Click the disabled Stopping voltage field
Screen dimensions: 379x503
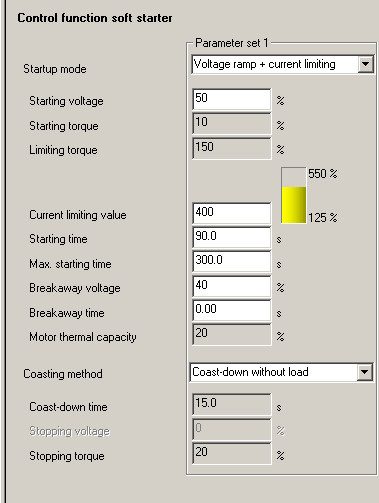tap(231, 429)
